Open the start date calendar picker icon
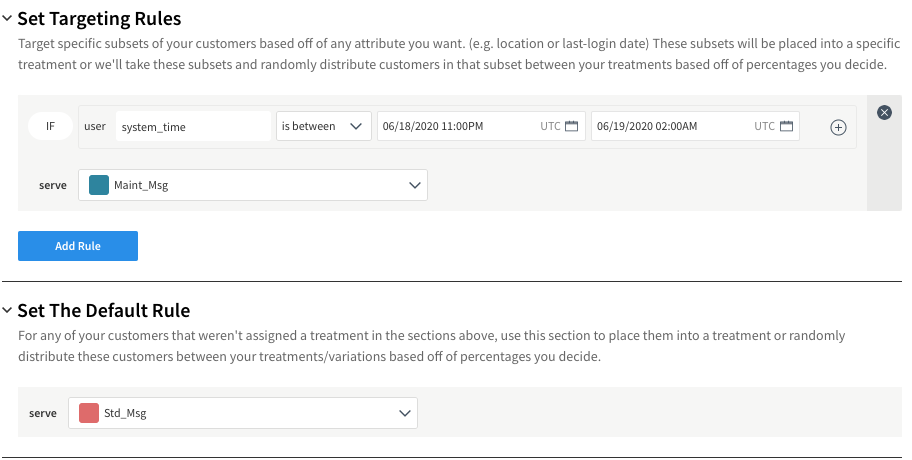Image resolution: width=912 pixels, height=460 pixels. (x=572, y=127)
